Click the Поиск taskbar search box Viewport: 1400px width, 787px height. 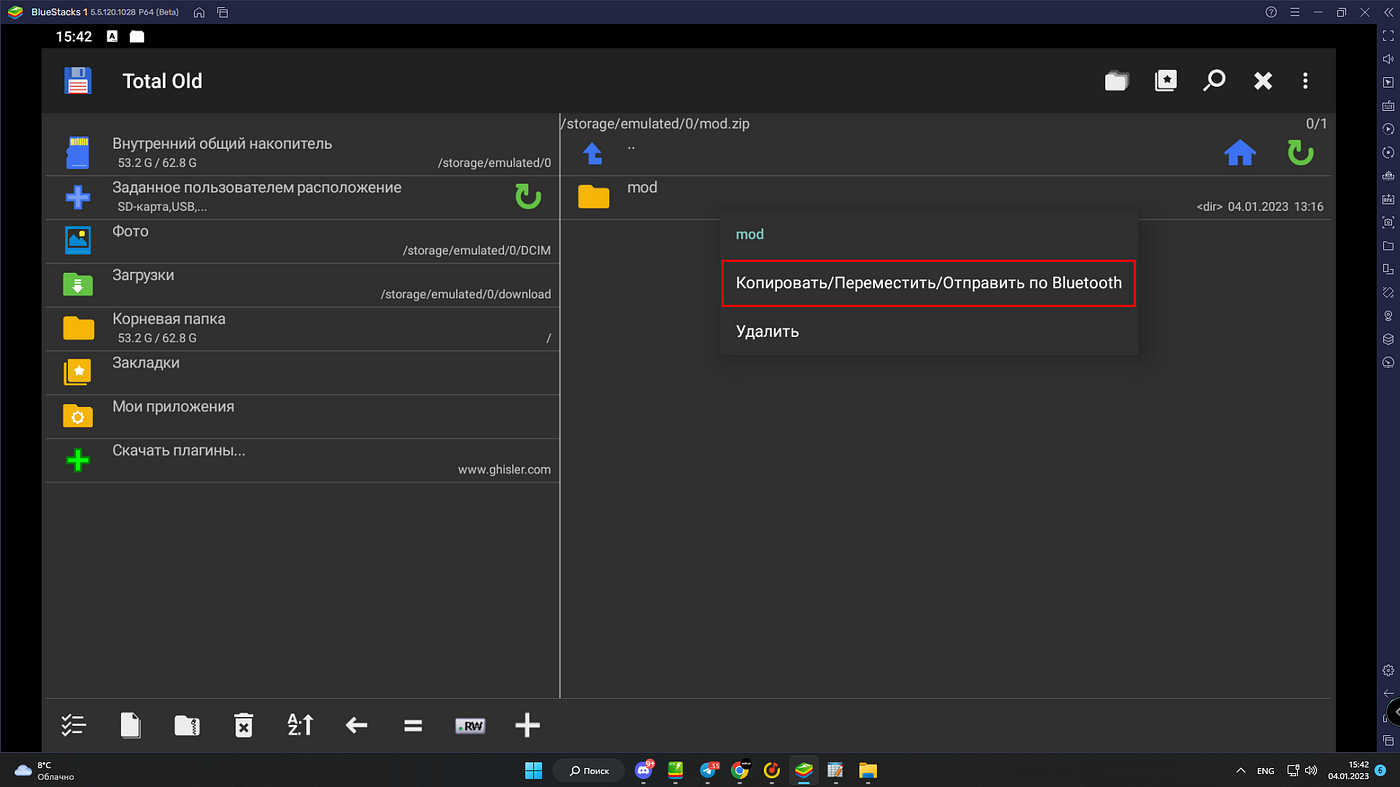tap(590, 770)
